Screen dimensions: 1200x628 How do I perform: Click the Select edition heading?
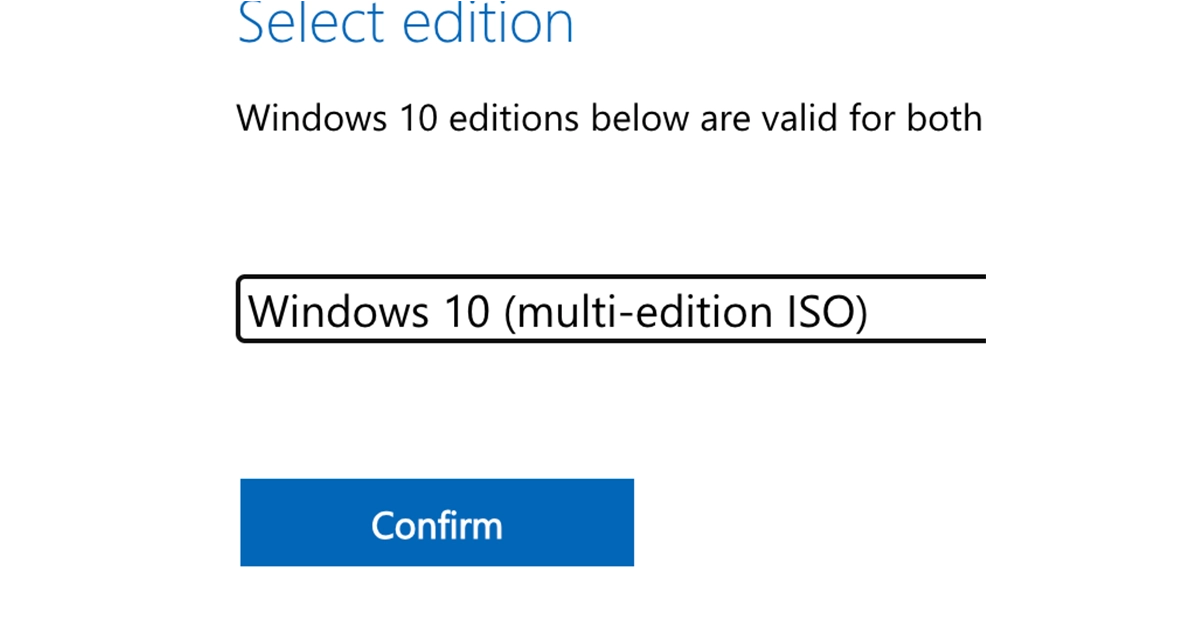pos(406,24)
